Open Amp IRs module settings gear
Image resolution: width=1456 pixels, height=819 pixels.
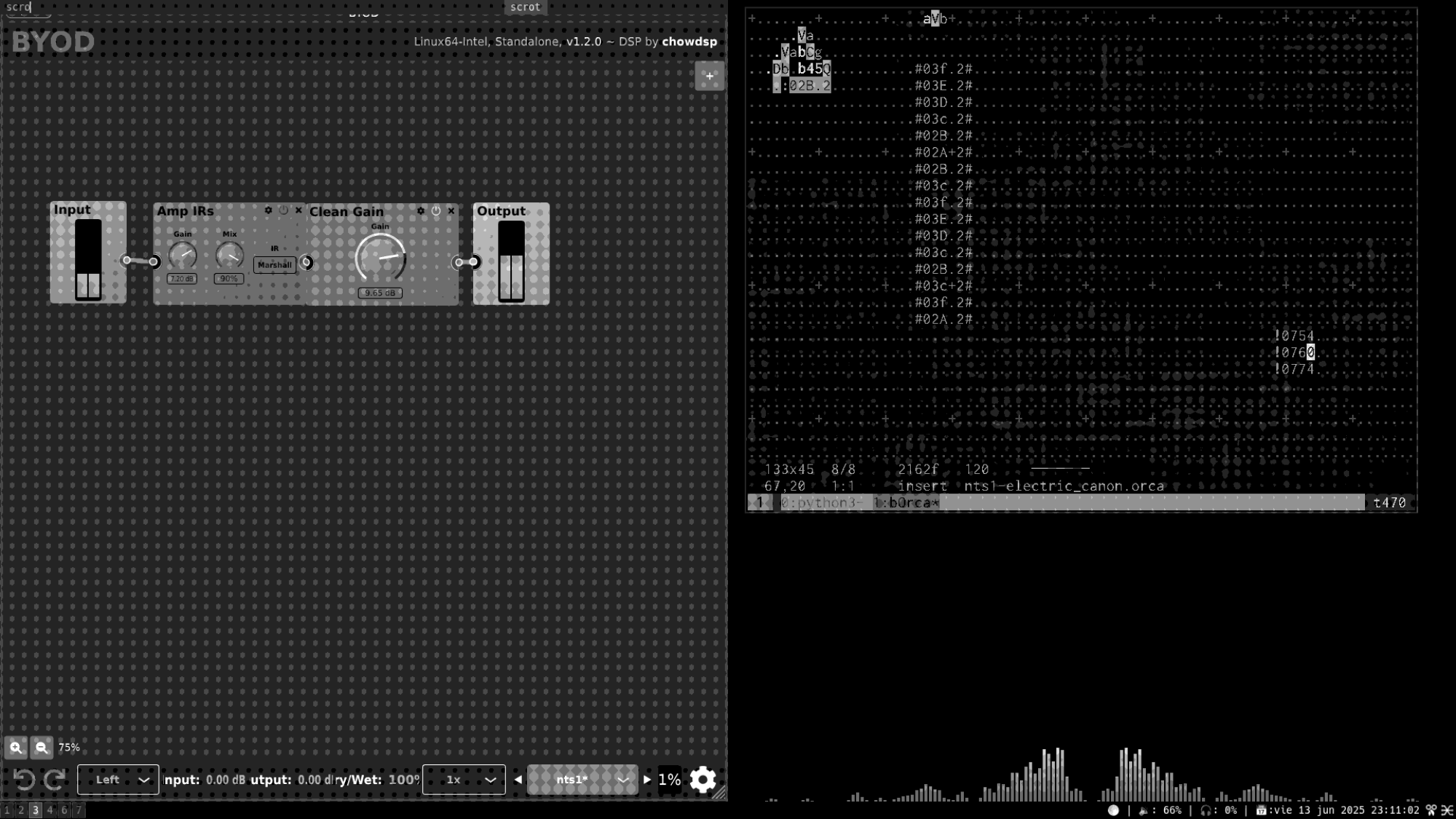pyautogui.click(x=268, y=210)
